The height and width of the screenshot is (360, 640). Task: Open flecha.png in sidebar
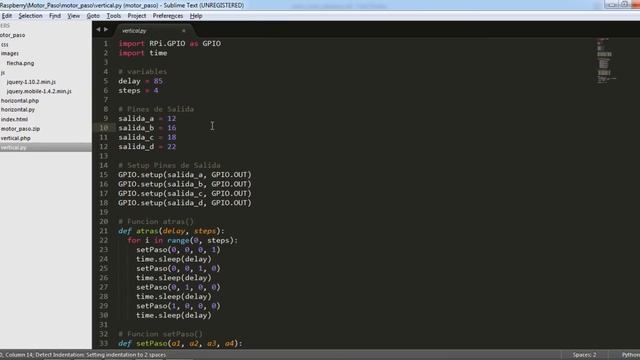[x=20, y=63]
